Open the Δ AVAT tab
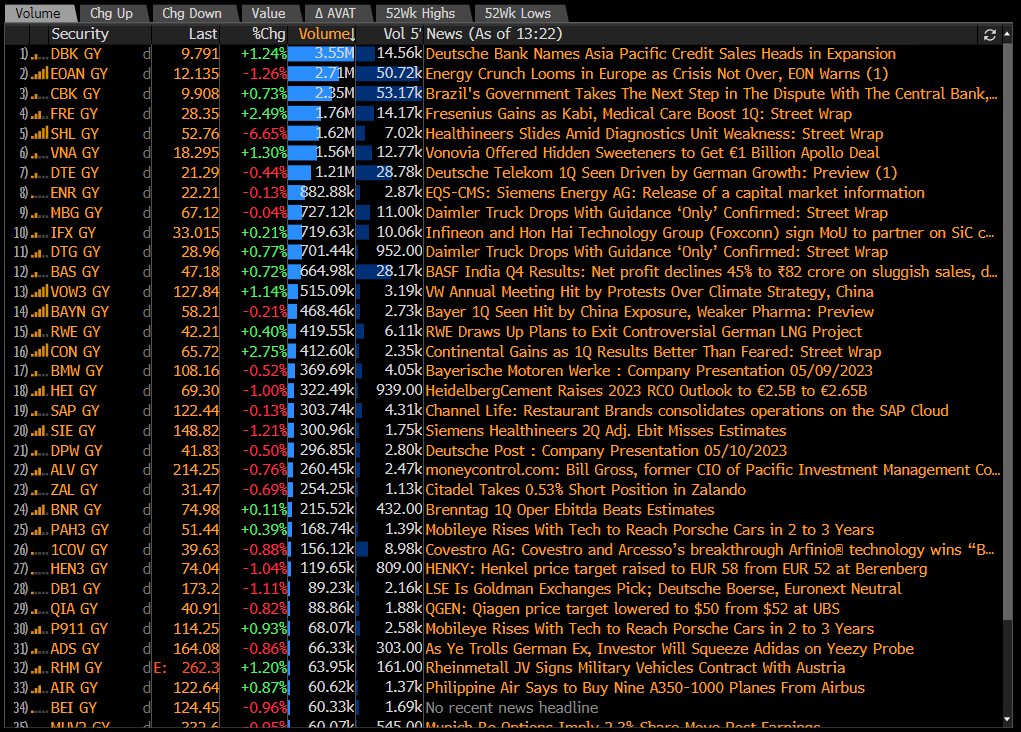Viewport: 1021px width, 732px height. click(335, 13)
